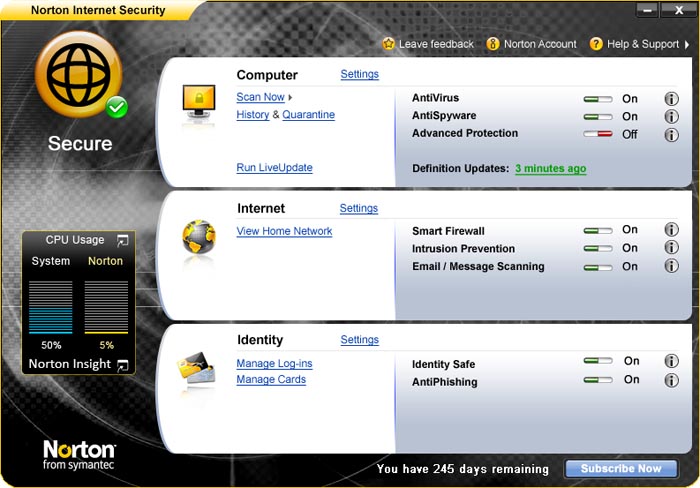The image size is (700, 488).
Task: Enable the Advanced Protection toggle
Action: [x=598, y=135]
